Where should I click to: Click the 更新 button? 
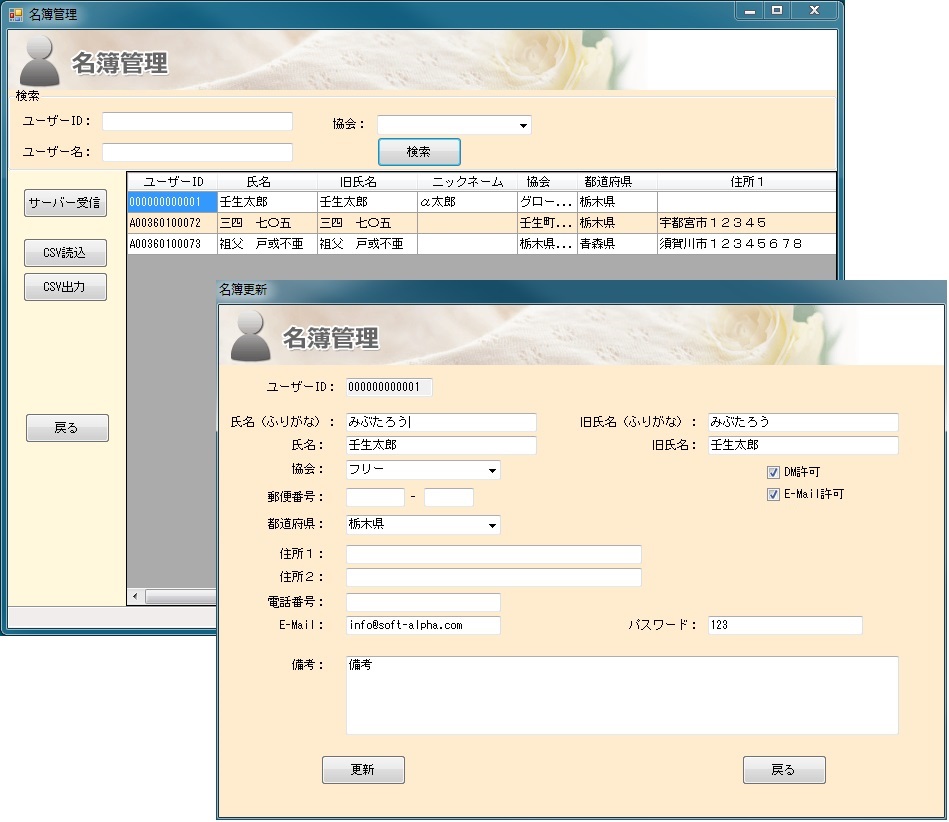point(363,770)
